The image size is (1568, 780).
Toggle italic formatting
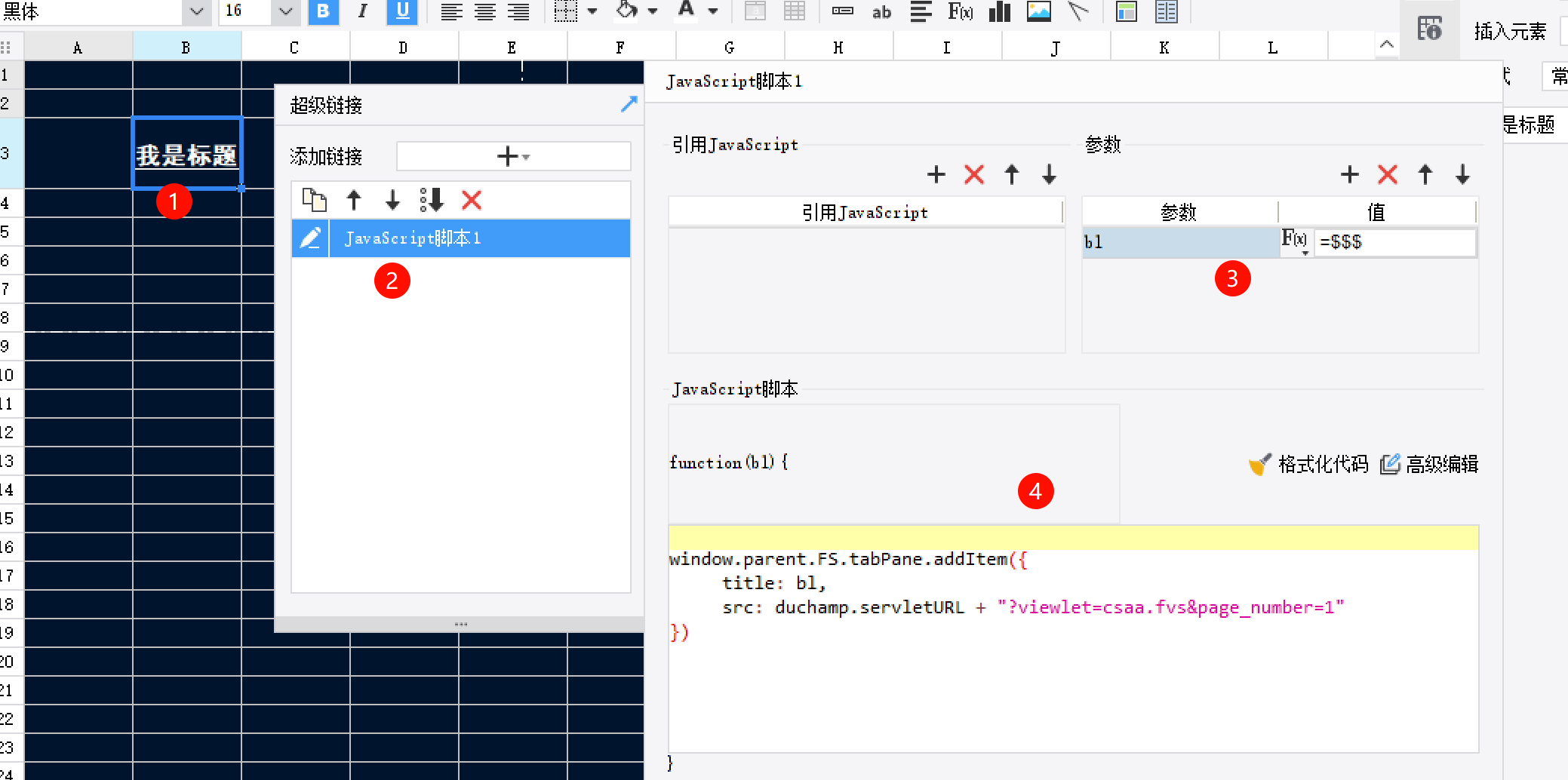click(x=363, y=11)
